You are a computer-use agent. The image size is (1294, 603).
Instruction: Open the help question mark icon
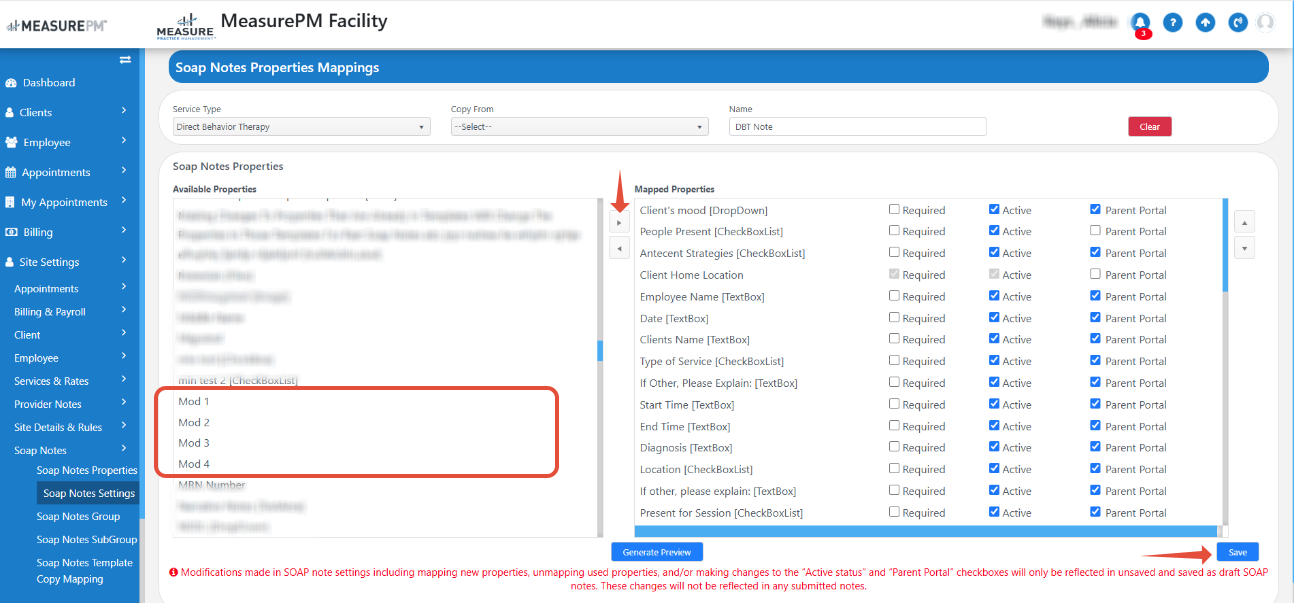point(1173,22)
